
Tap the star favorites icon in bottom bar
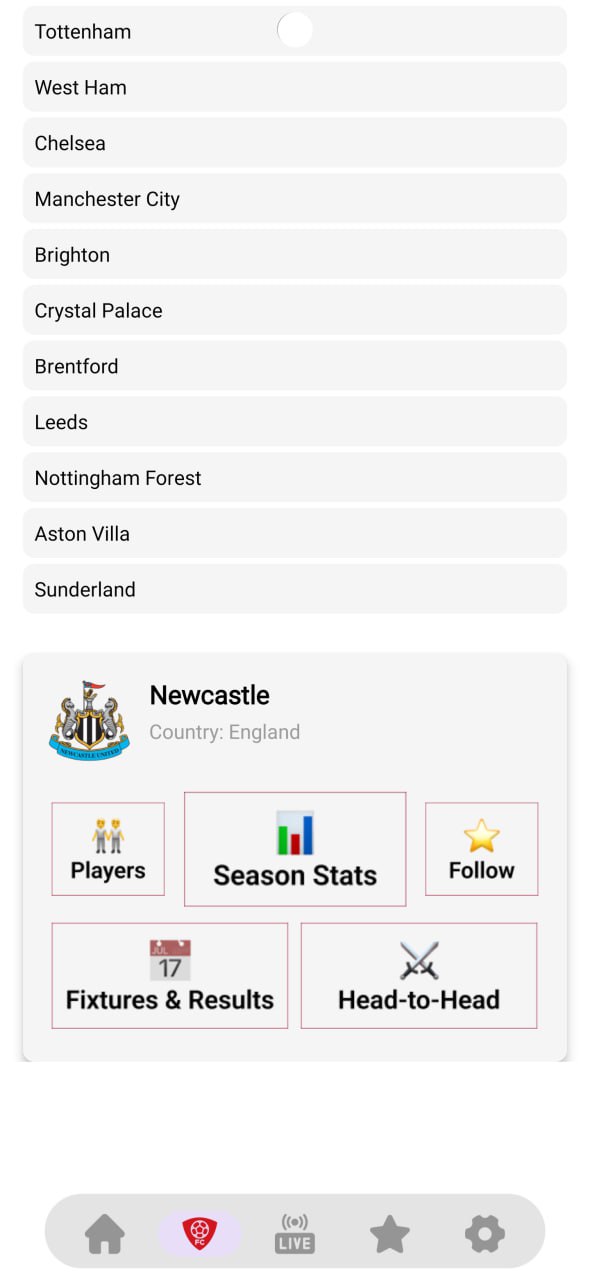(x=389, y=1233)
